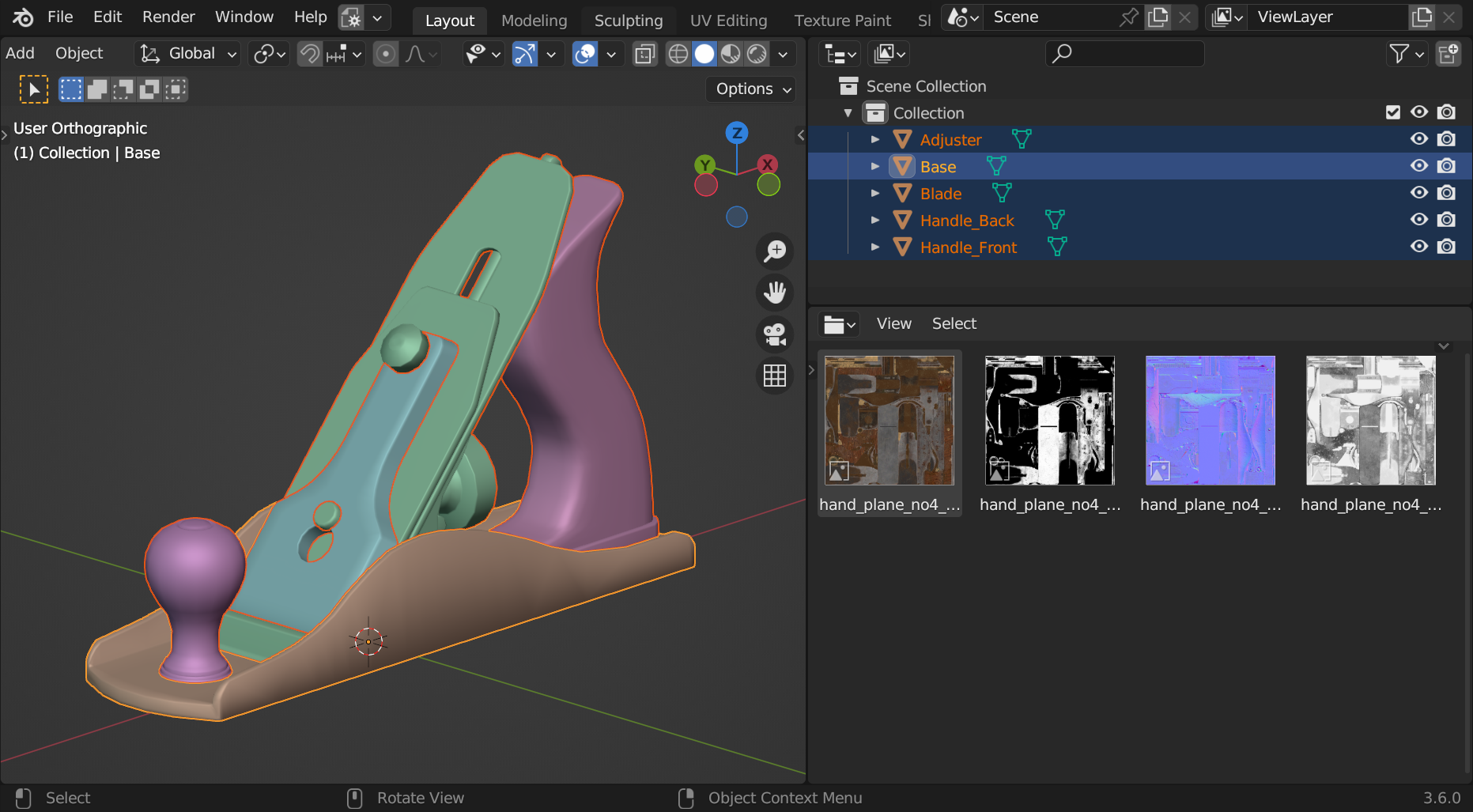Uncheck the Collection exclude checkbox
Screen dimensions: 1473x812
[x=1393, y=112]
